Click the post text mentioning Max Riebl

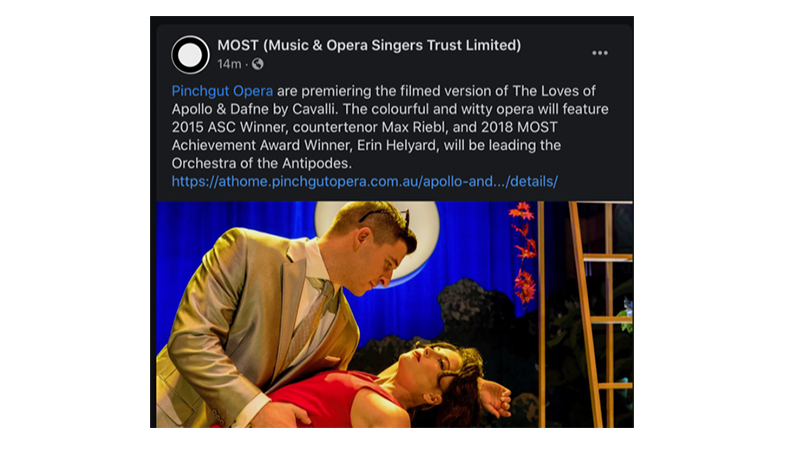[364, 127]
